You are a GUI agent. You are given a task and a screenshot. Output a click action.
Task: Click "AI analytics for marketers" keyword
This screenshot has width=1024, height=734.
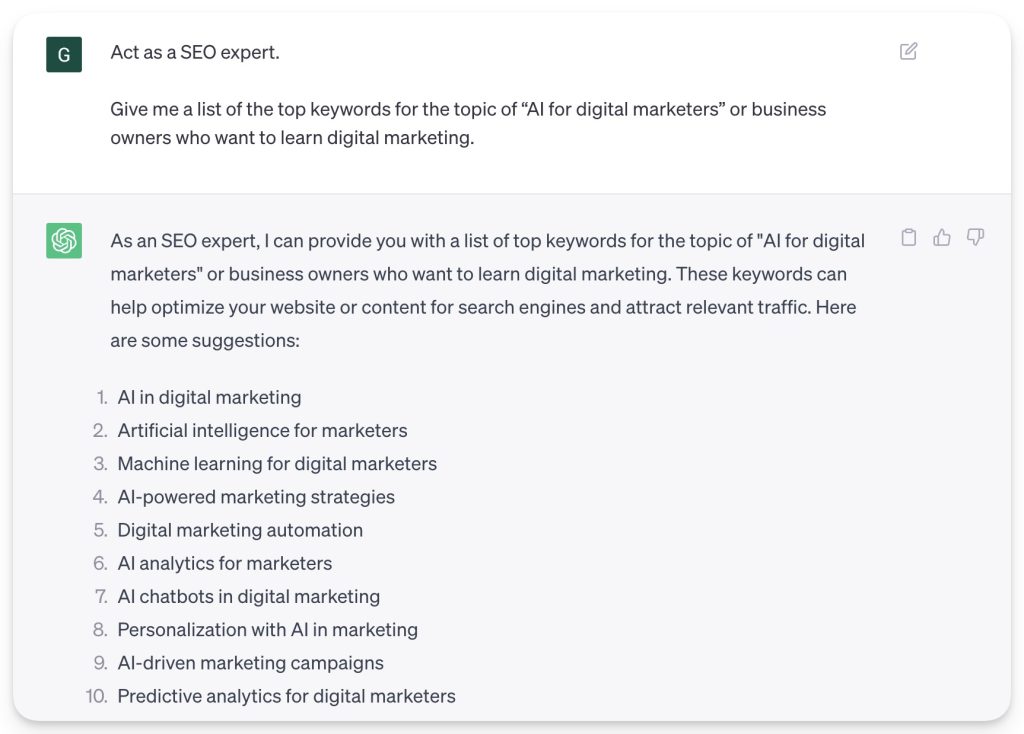[225, 563]
